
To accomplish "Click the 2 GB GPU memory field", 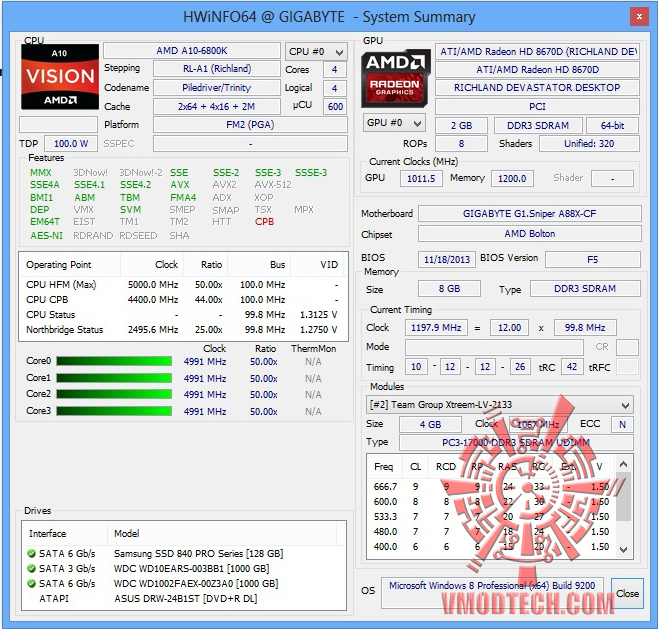I will coord(461,125).
